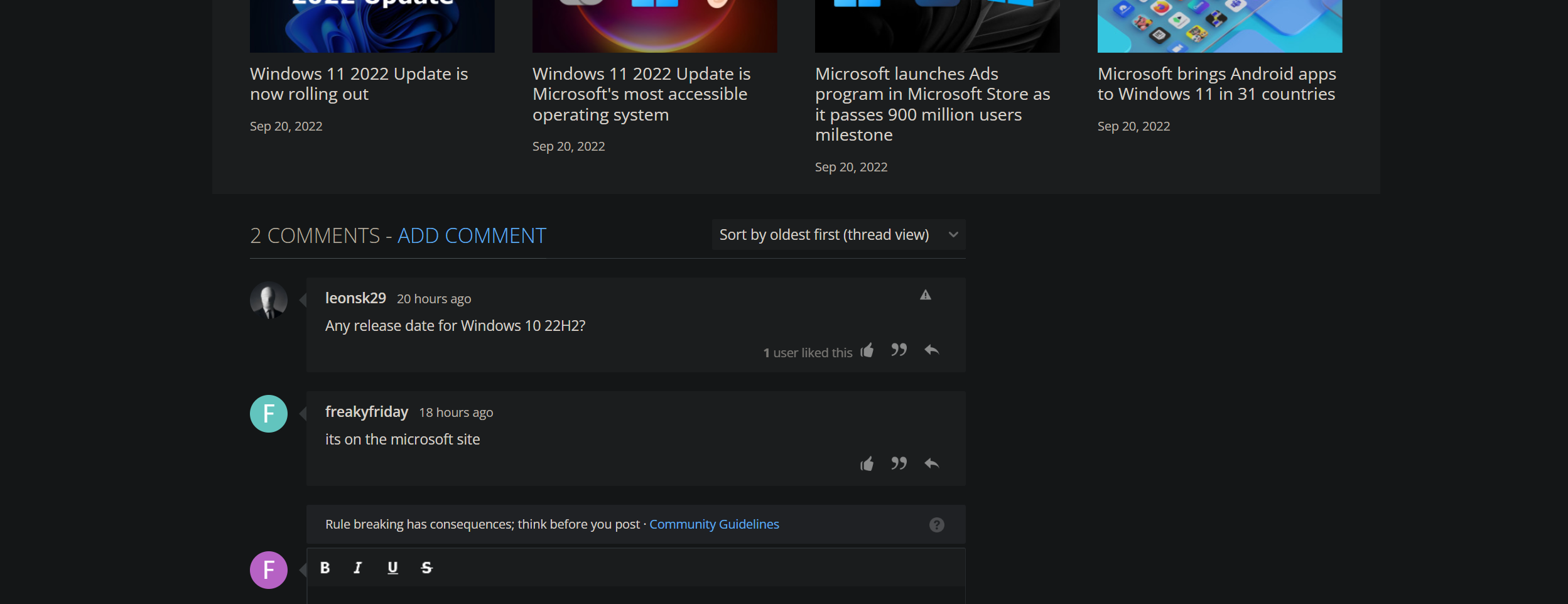Screen dimensions: 1568x604
Task: Like leonsk29's comment with the thumbs up
Action: (x=867, y=351)
